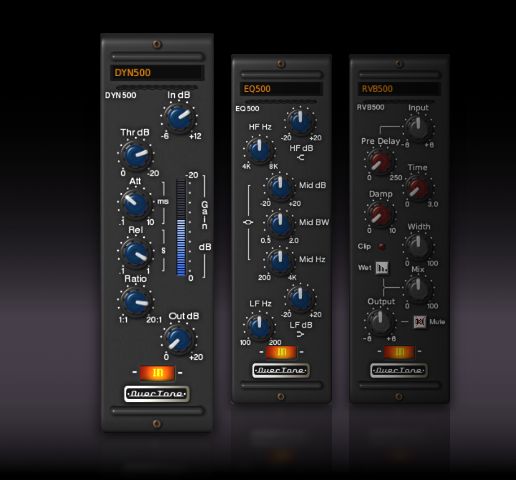Click the RVB500 preset name display
The width and height of the screenshot is (516, 480).
pyautogui.click(x=399, y=89)
